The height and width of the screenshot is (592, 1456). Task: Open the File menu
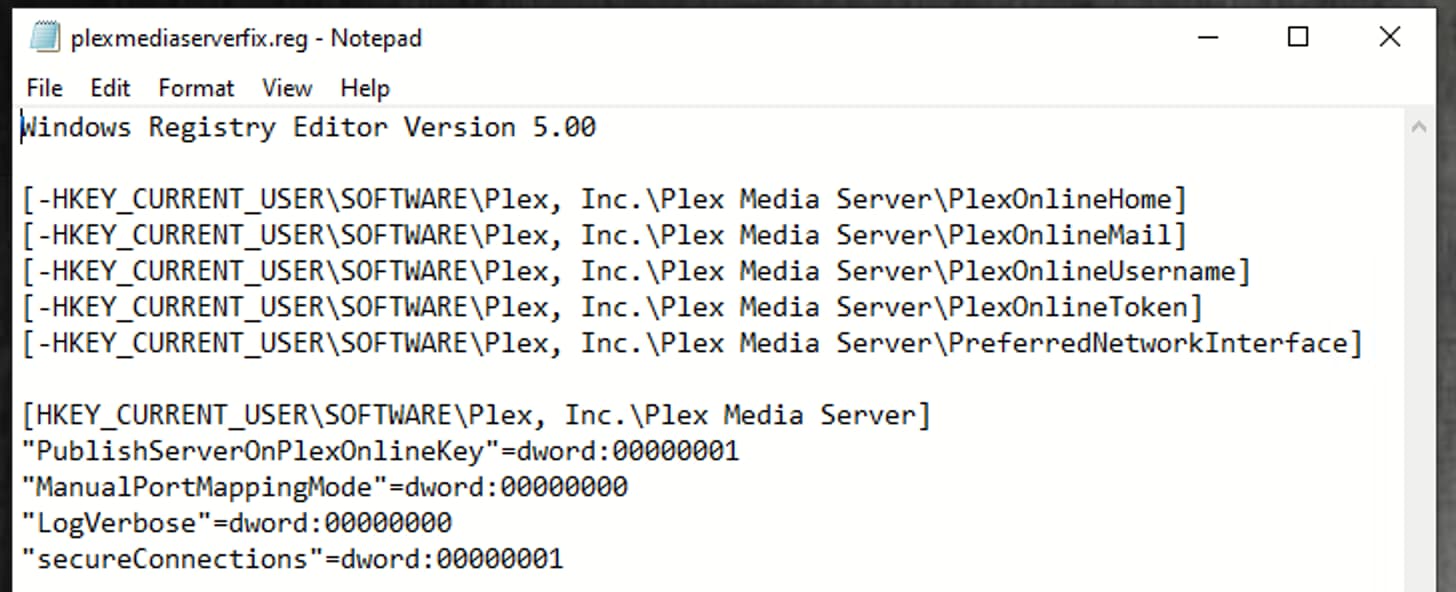tap(45, 88)
